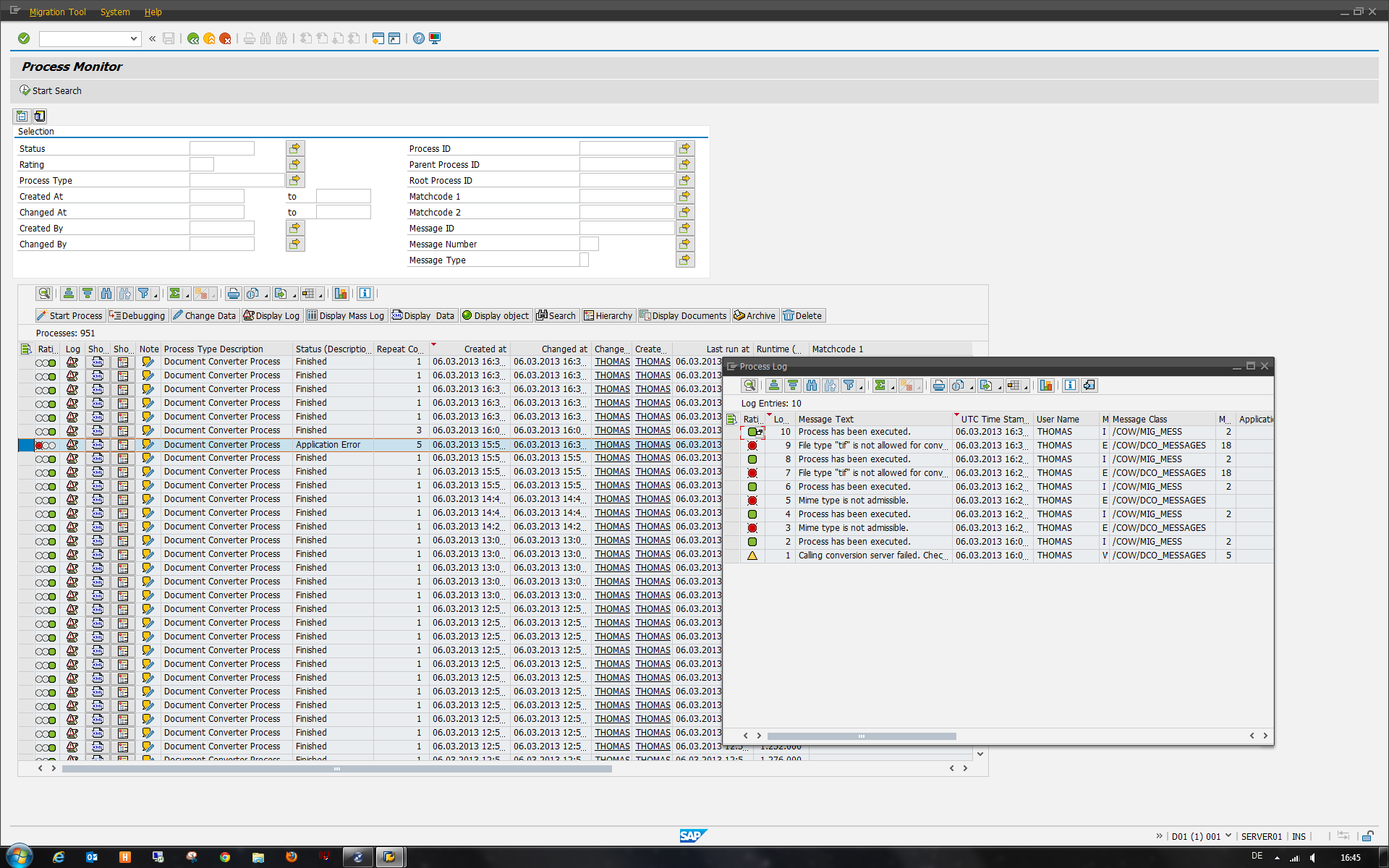The width and height of the screenshot is (1389, 868).
Task: Click the Display Documents button
Action: (683, 315)
